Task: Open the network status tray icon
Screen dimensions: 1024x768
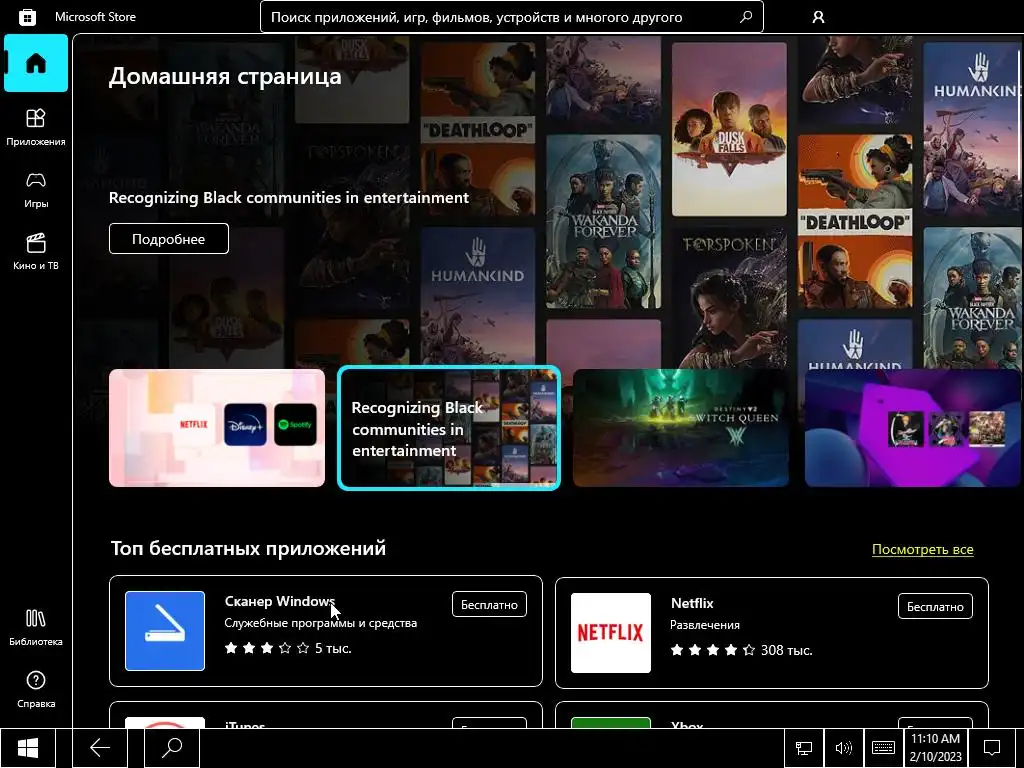Action: [x=804, y=748]
